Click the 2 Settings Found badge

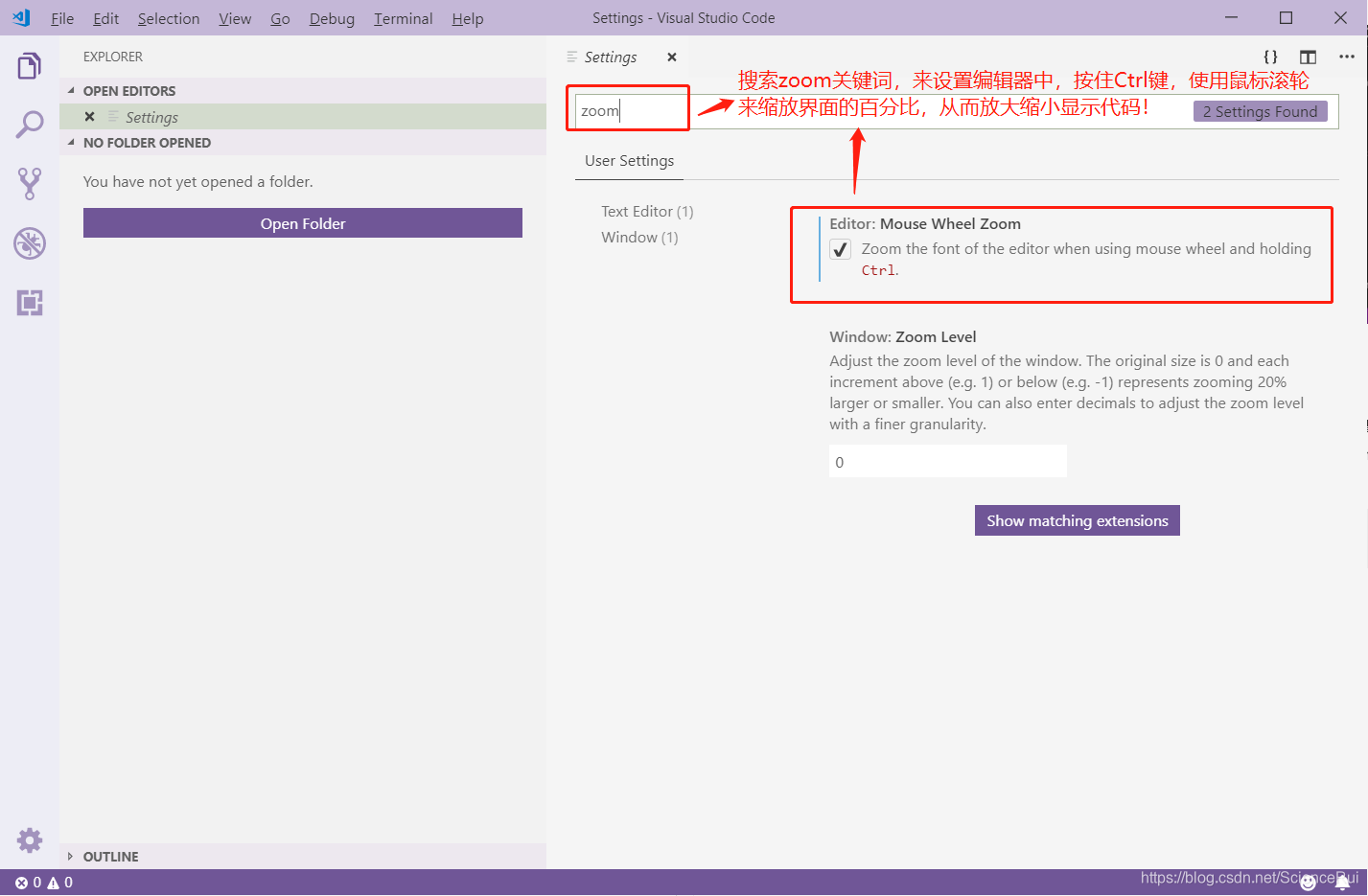click(x=1260, y=111)
